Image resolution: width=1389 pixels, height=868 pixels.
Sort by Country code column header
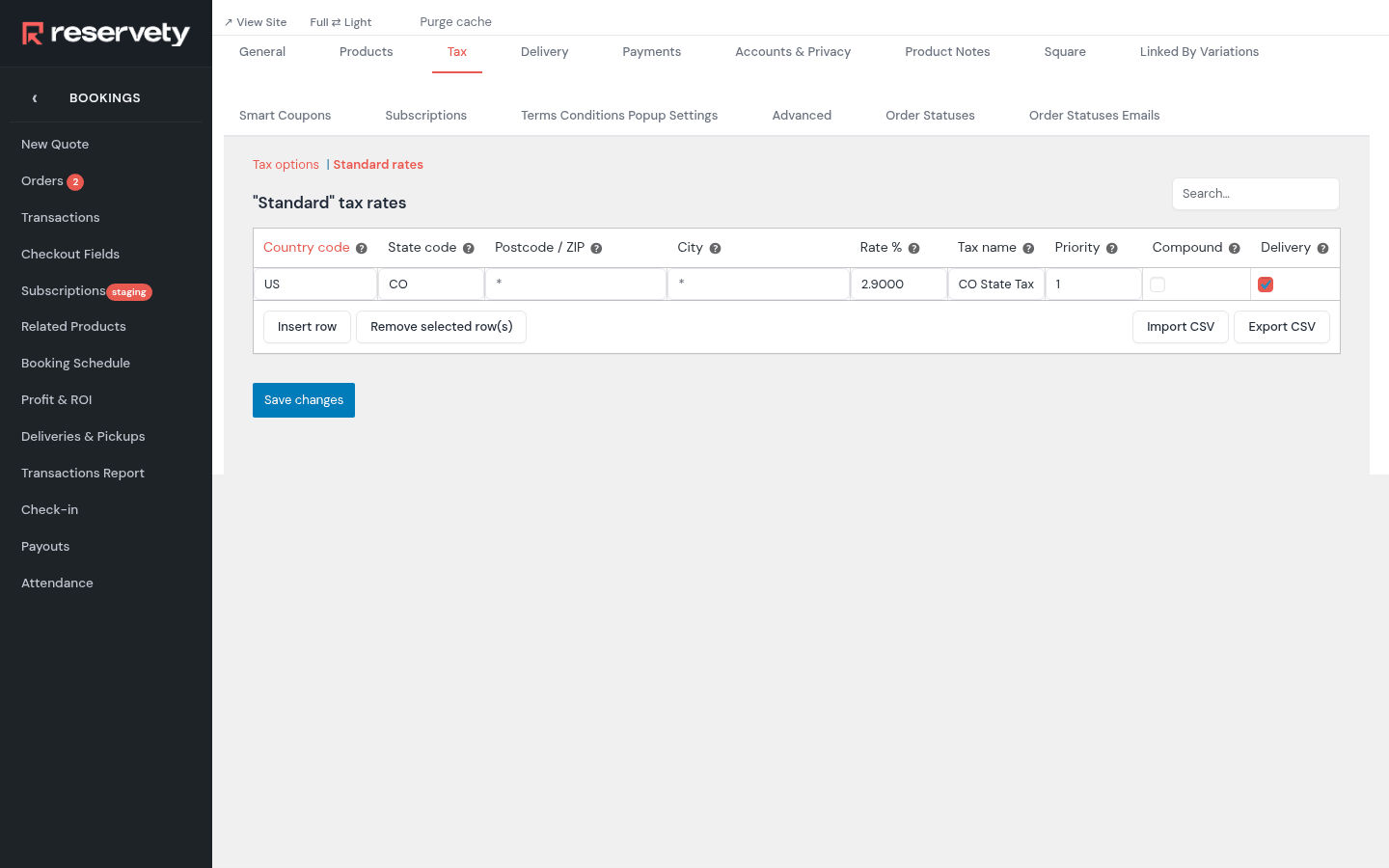(x=307, y=248)
